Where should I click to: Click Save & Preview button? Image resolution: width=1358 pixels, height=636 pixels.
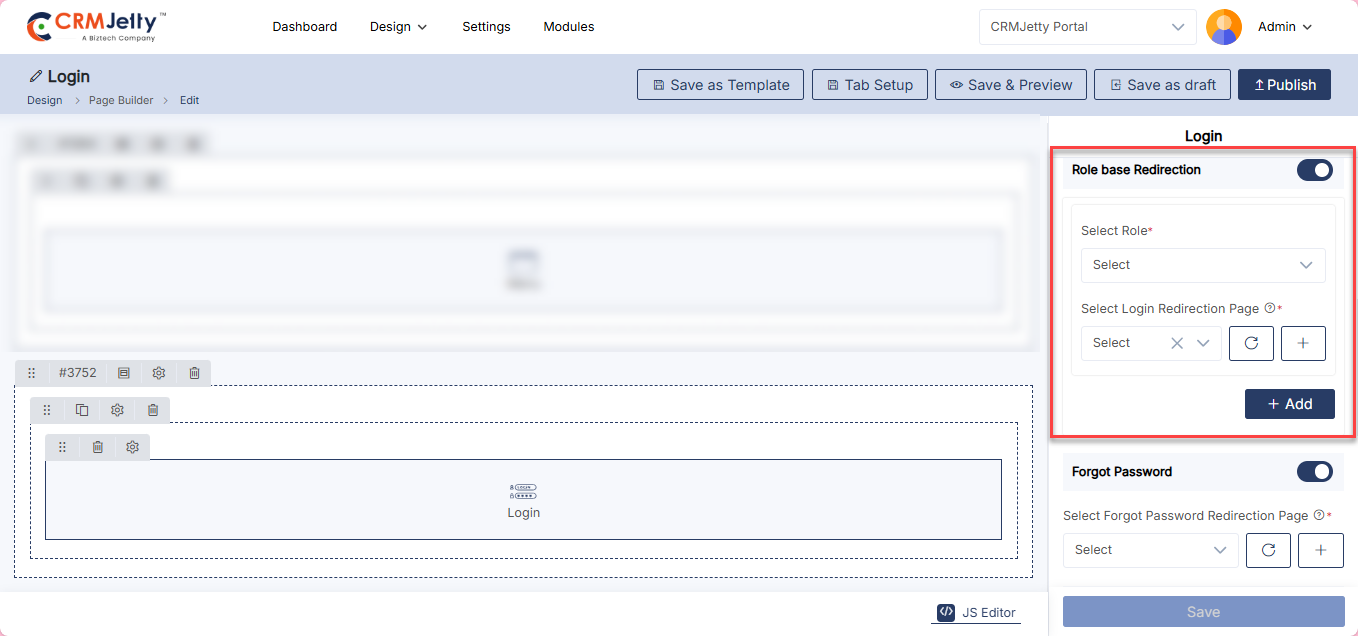point(1010,85)
